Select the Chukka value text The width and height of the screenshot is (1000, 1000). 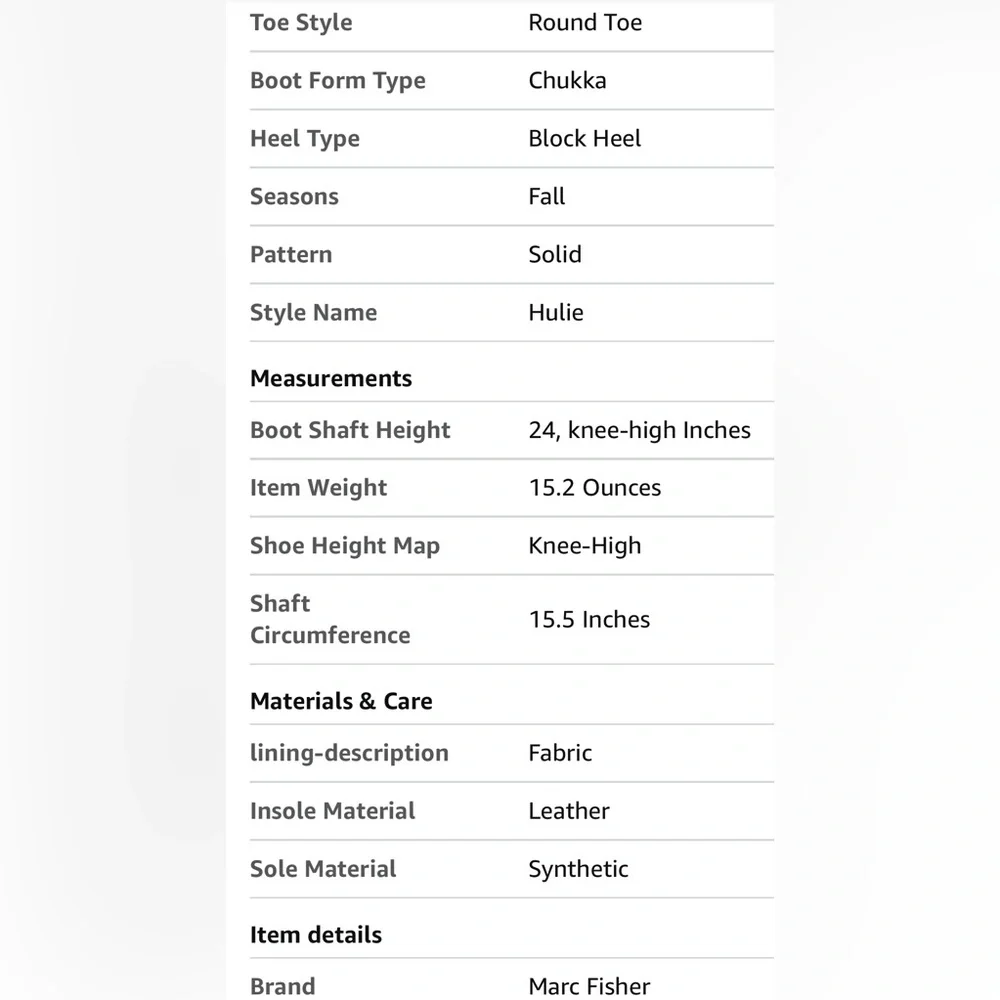[567, 80]
